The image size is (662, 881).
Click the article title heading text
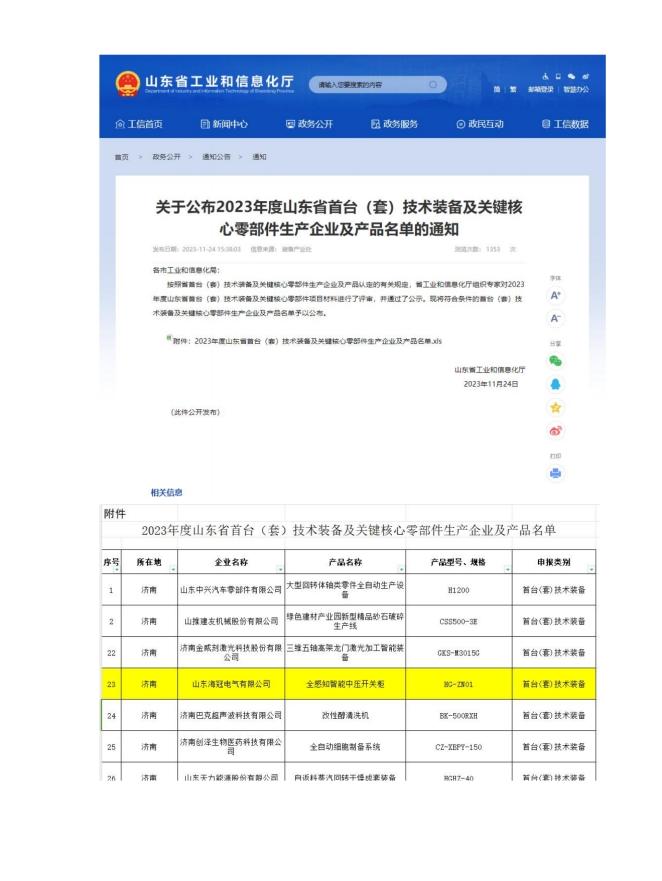[x=339, y=218]
